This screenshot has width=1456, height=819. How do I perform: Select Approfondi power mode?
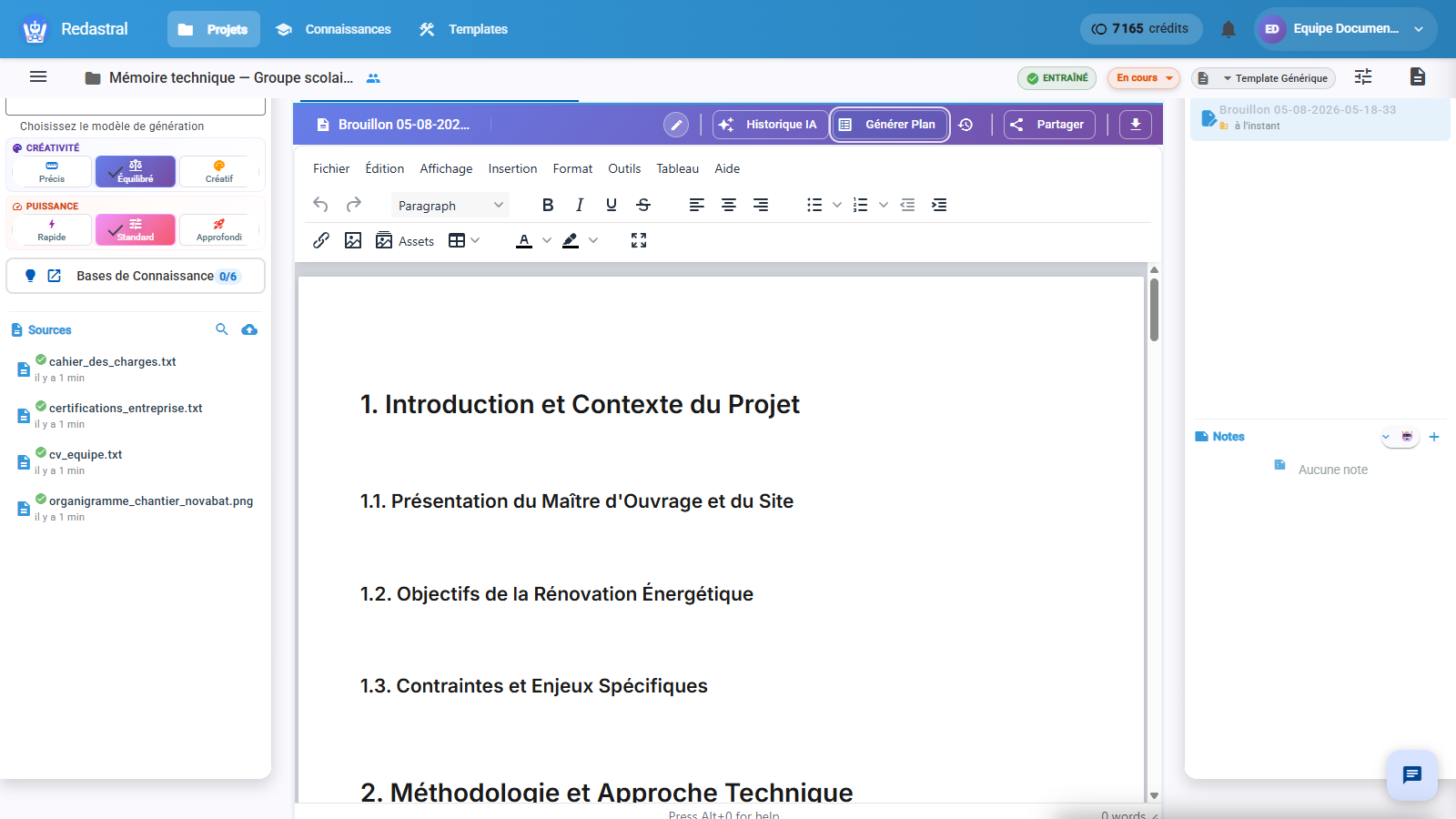point(219,229)
